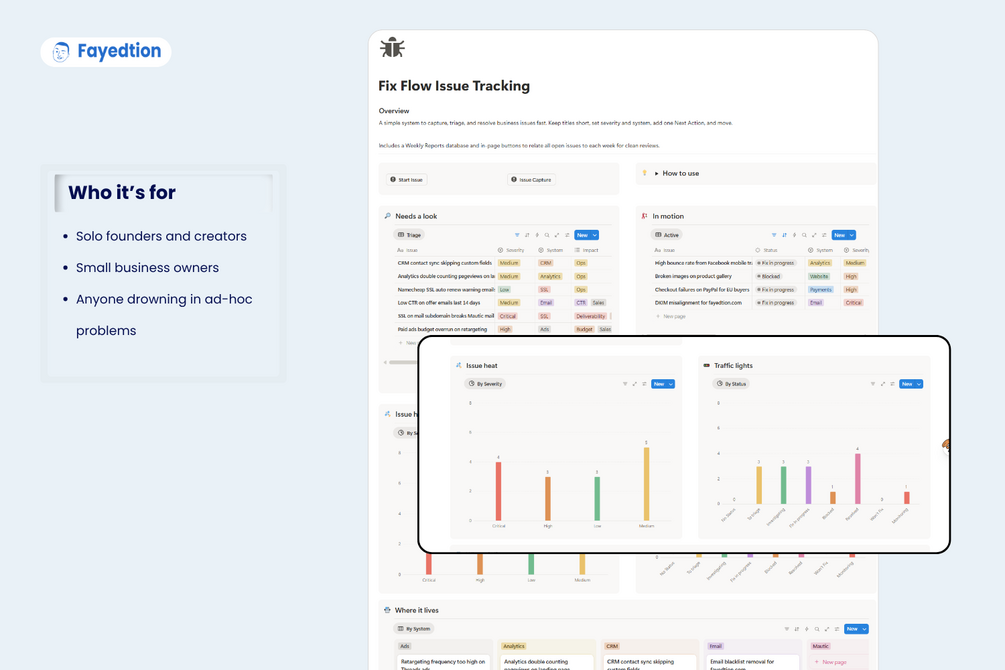Open view settings icon in Where it lives
The height and width of the screenshot is (670, 1005).
coord(837,629)
